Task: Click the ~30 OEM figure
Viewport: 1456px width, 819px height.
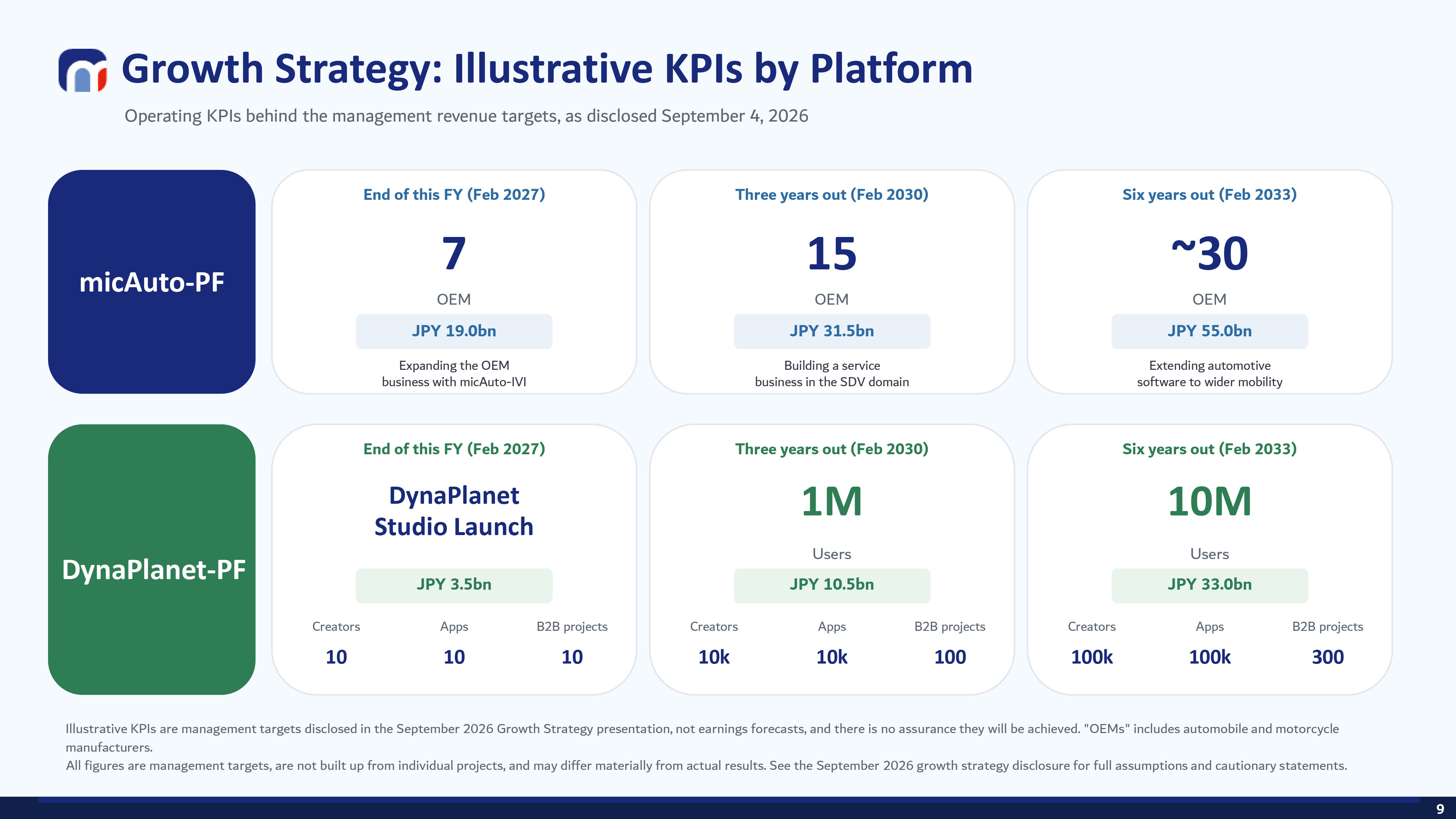Action: point(1210,254)
